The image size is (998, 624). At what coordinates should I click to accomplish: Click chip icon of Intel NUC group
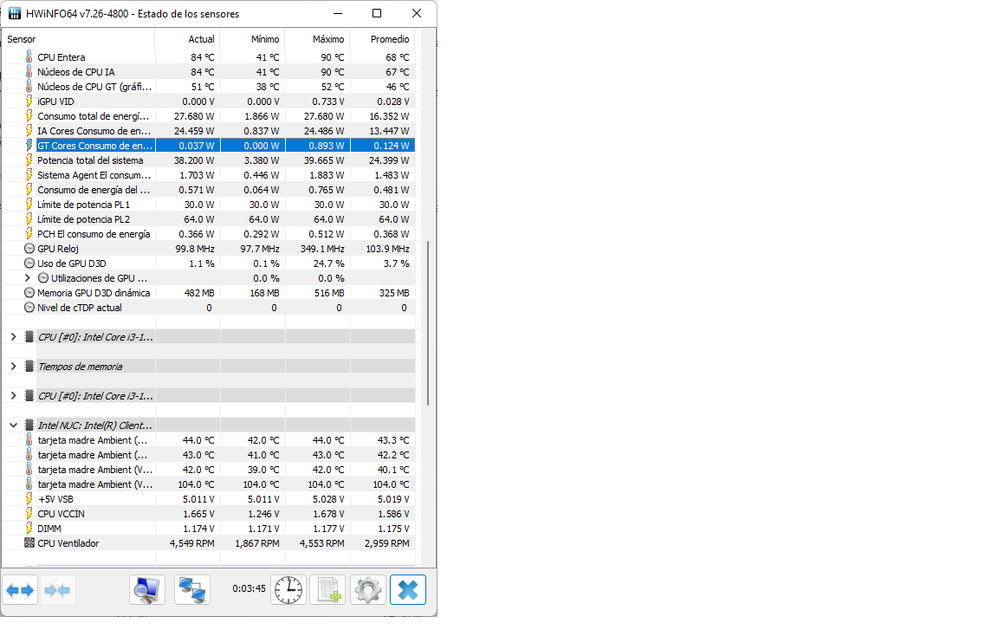29,425
